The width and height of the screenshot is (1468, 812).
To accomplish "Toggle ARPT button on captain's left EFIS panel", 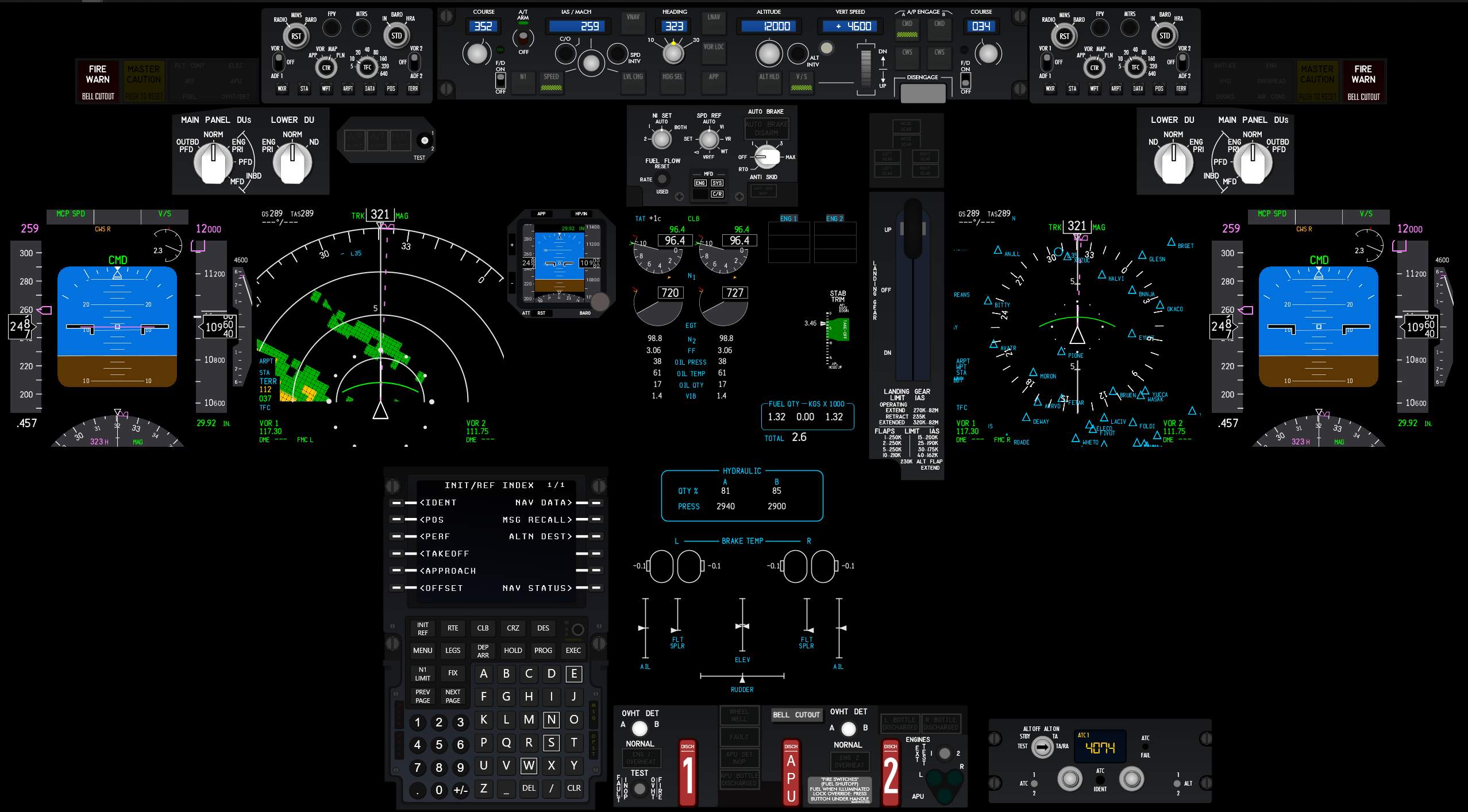I will click(348, 88).
